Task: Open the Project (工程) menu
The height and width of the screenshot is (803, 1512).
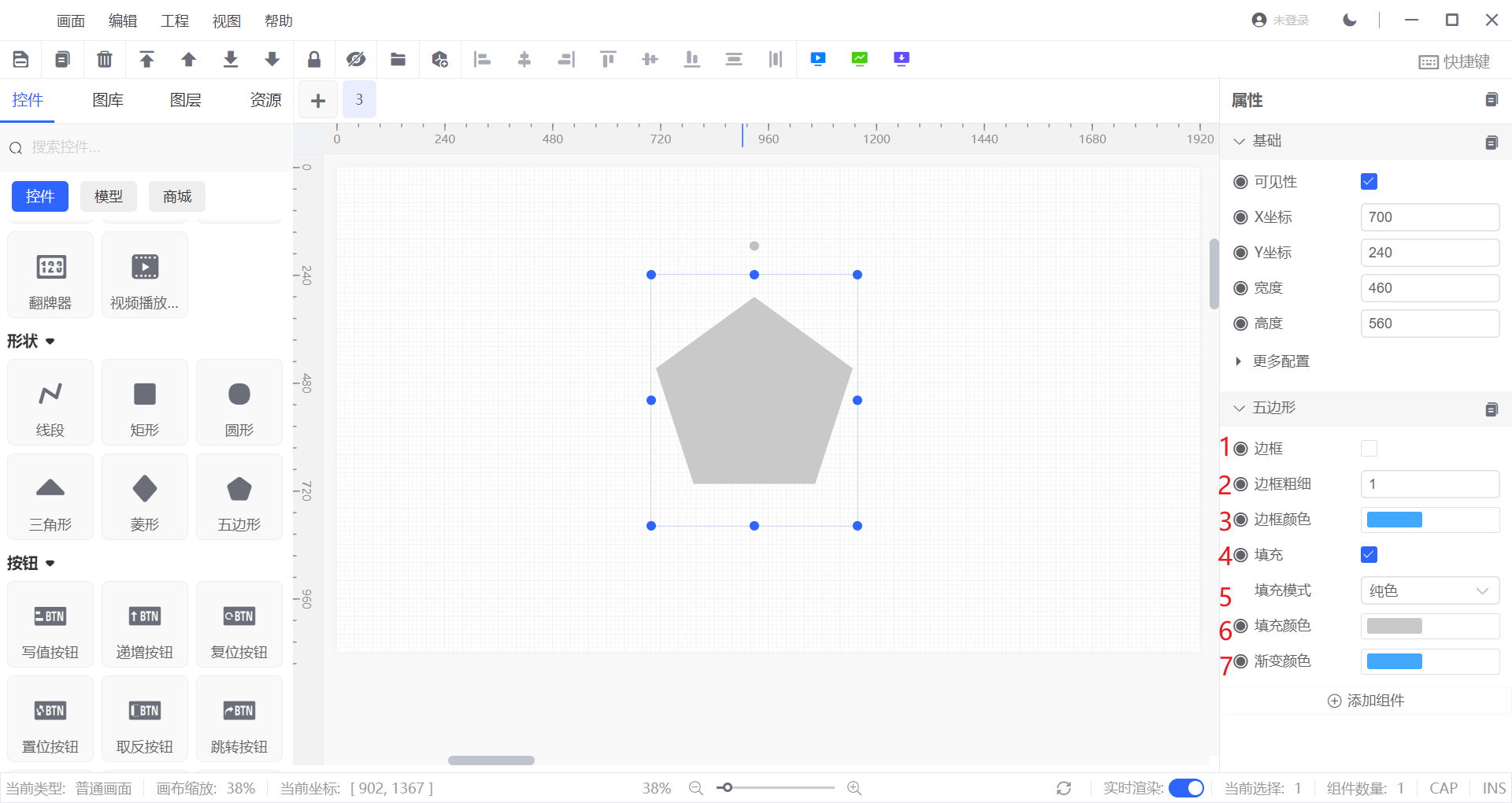Action: click(x=174, y=21)
